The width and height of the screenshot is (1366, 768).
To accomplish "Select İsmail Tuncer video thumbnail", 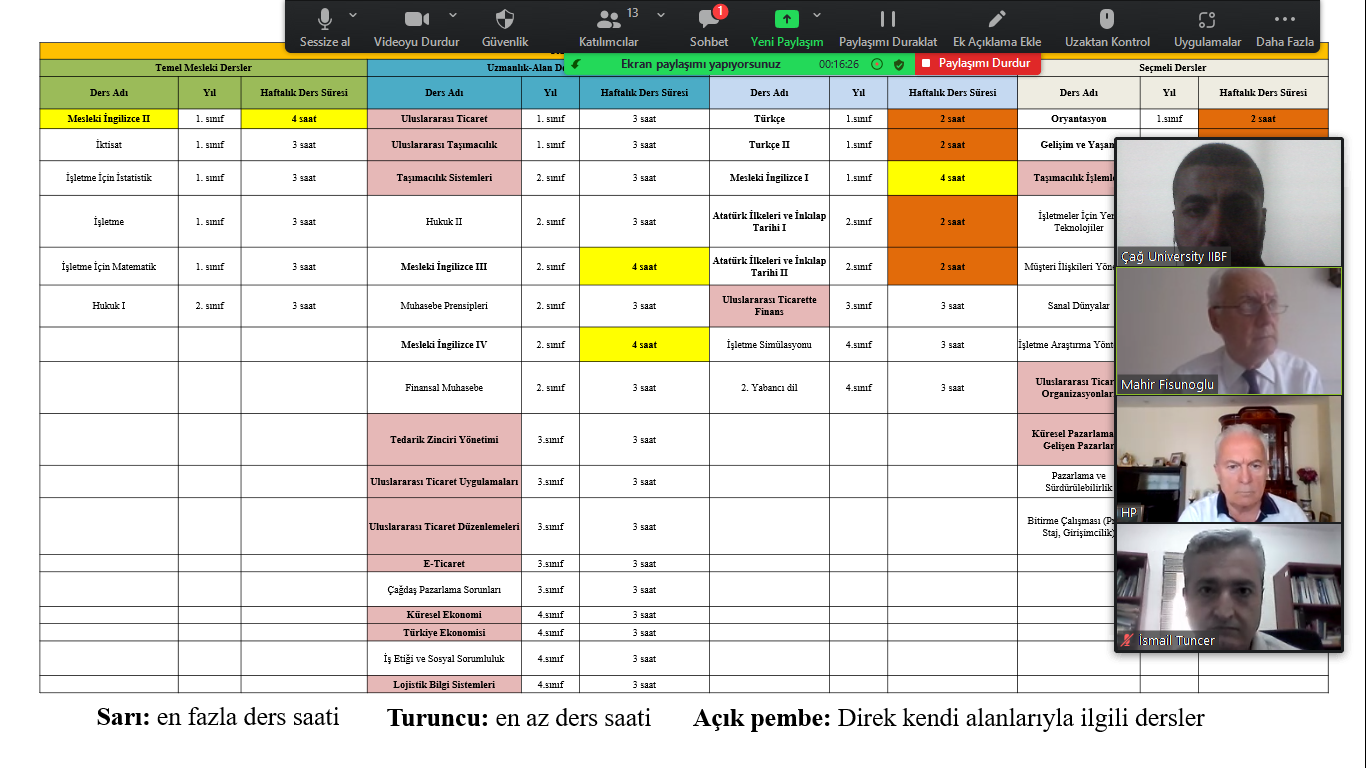I will (x=1229, y=587).
